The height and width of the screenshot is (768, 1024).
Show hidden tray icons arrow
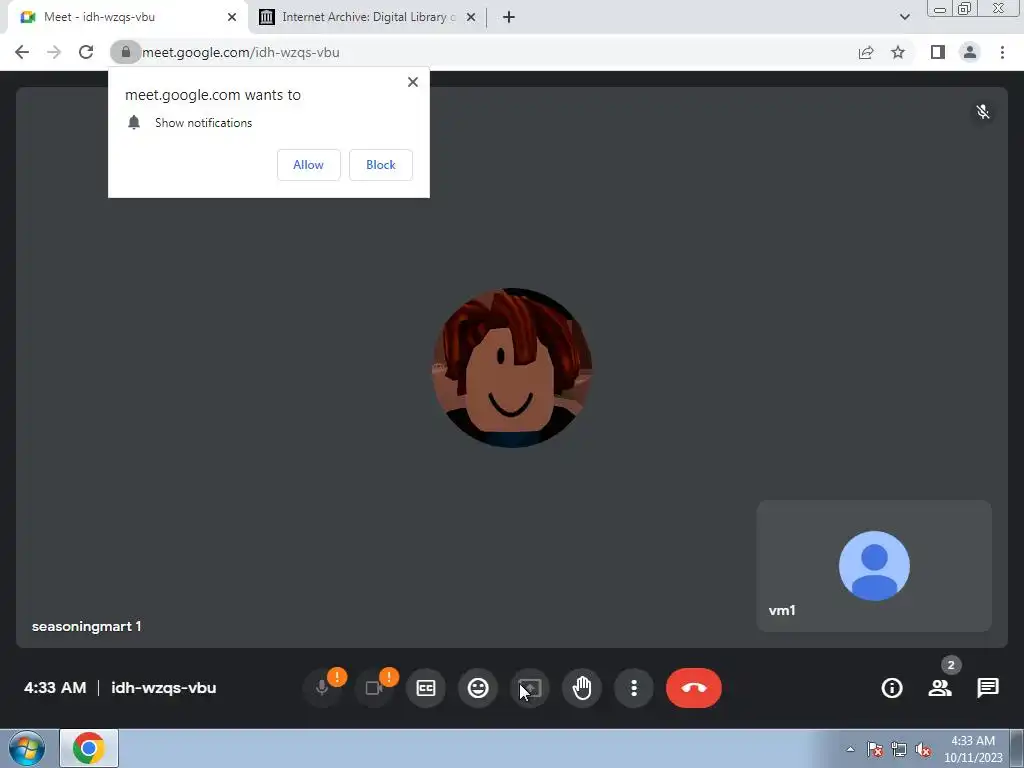tap(850, 749)
